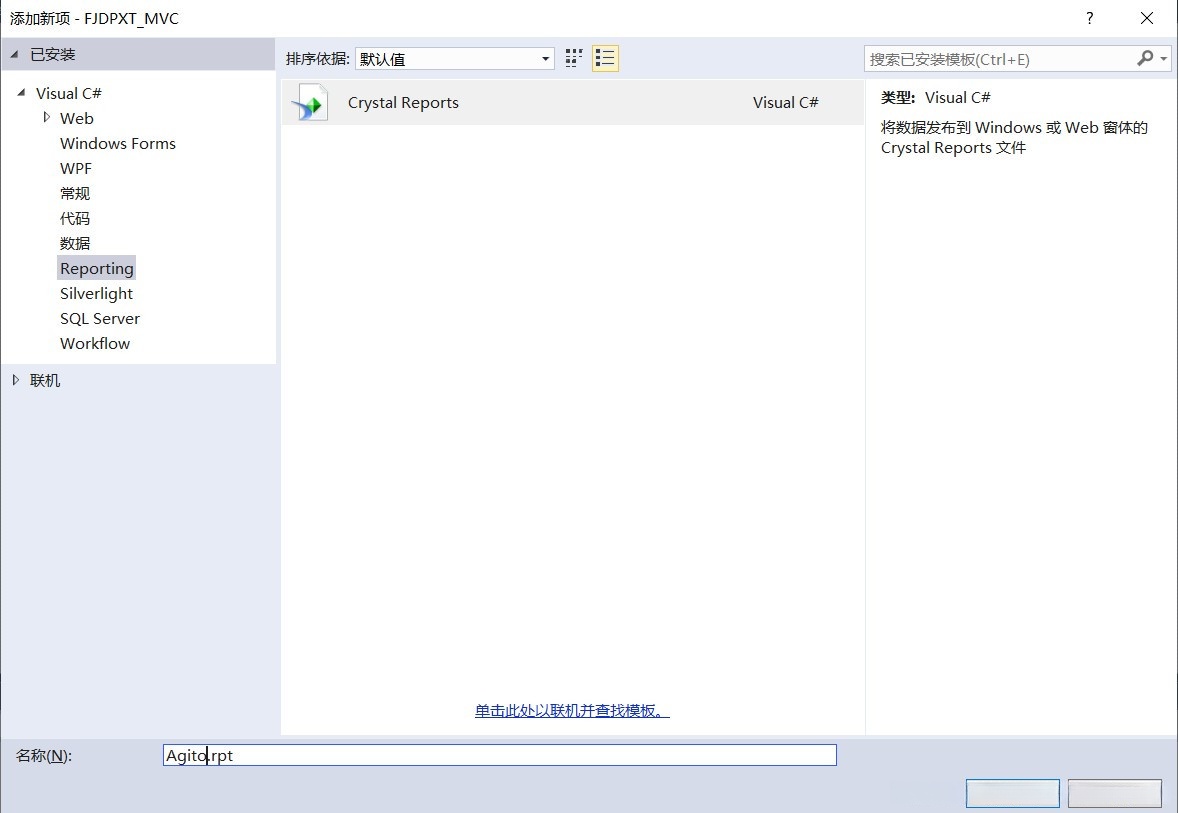
Task: Select 代码 category
Action: 75,218
